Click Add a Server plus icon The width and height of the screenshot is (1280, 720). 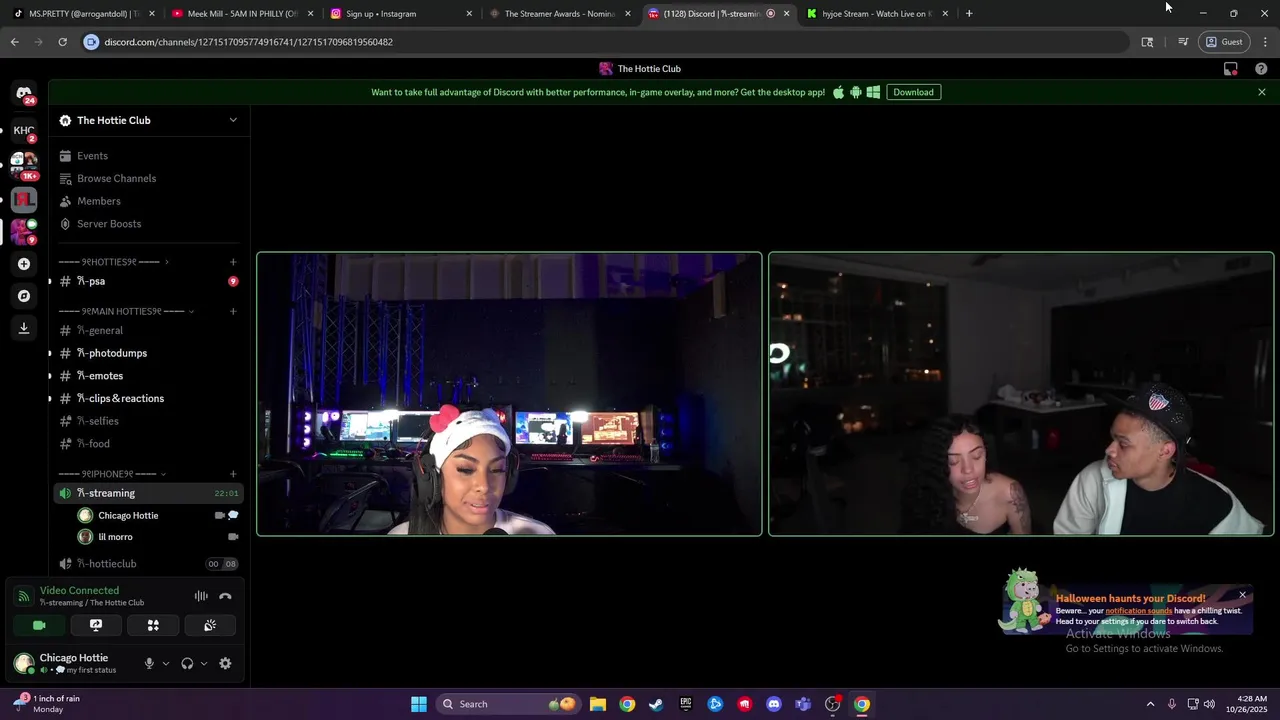pyautogui.click(x=24, y=264)
